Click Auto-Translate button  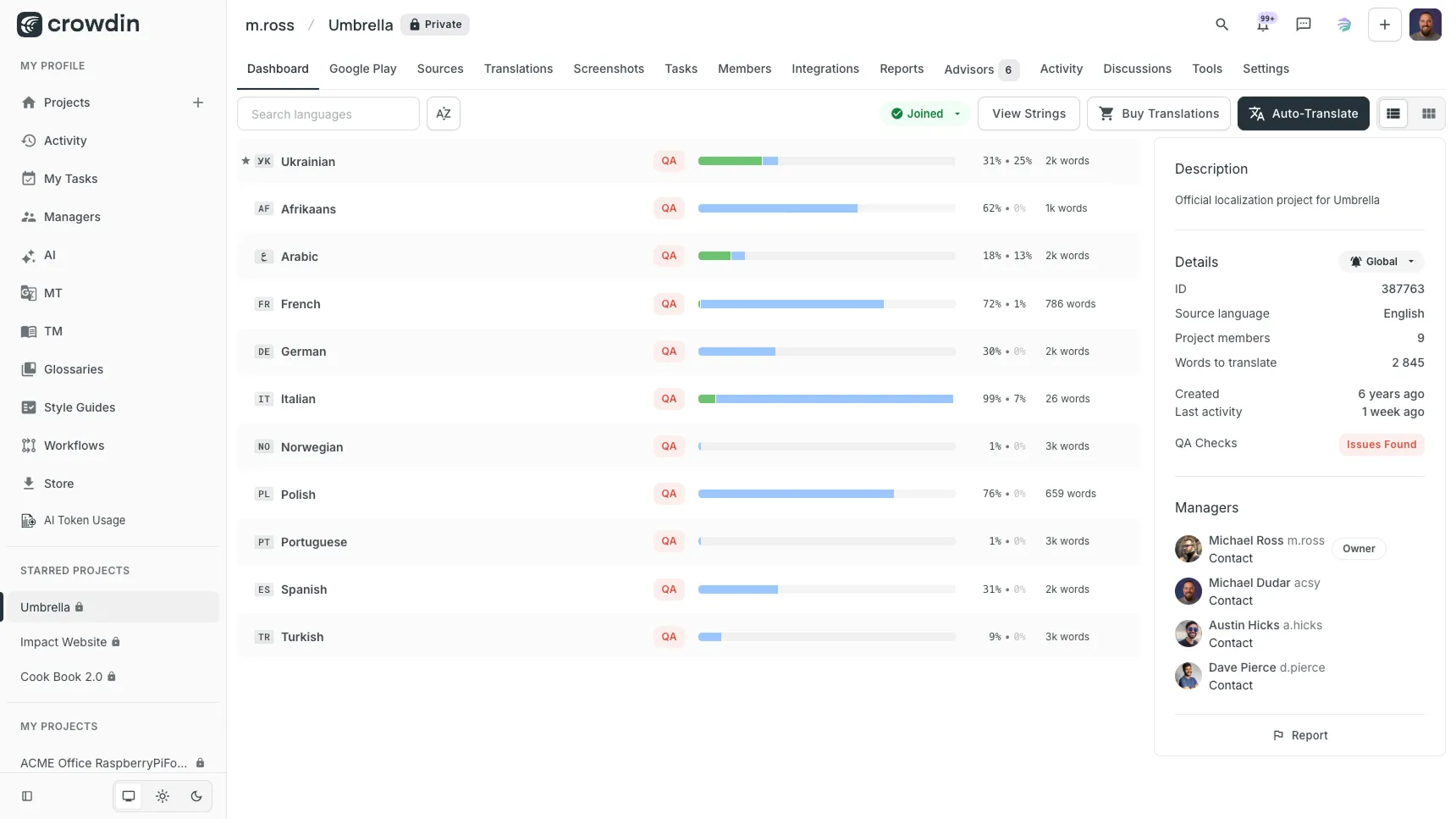click(1304, 113)
